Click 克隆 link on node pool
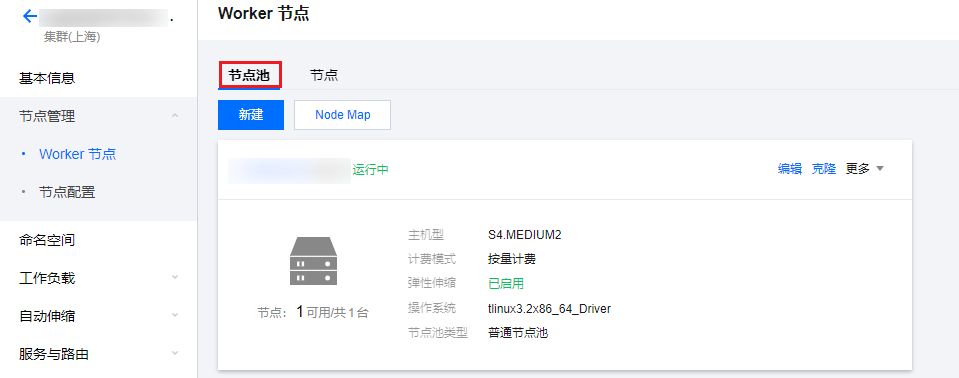959x378 pixels. point(823,169)
